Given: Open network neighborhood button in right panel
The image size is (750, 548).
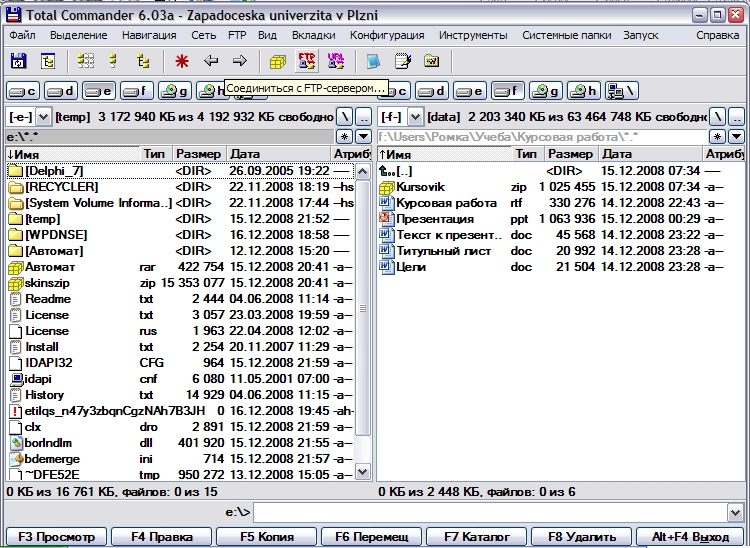Looking at the screenshot, I should click(x=622, y=91).
